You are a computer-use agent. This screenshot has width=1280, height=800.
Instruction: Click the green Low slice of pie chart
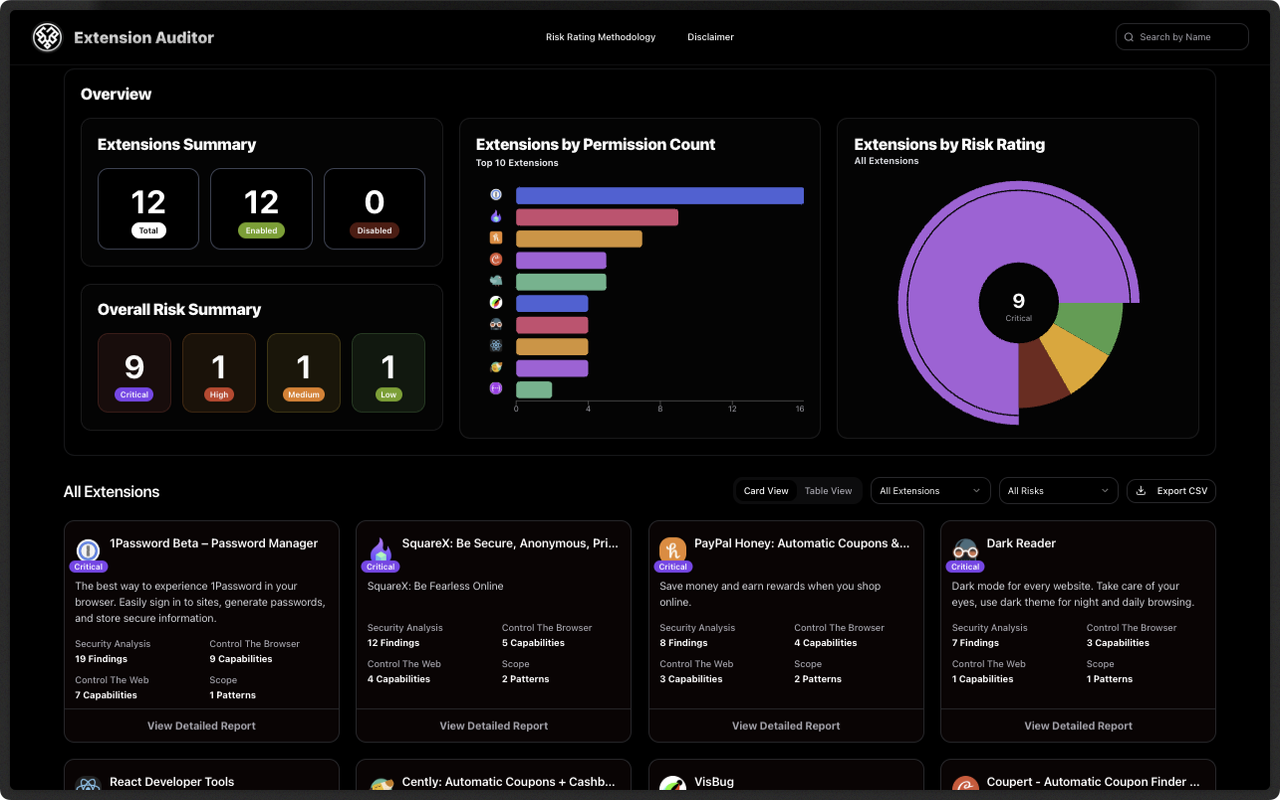(x=1090, y=326)
